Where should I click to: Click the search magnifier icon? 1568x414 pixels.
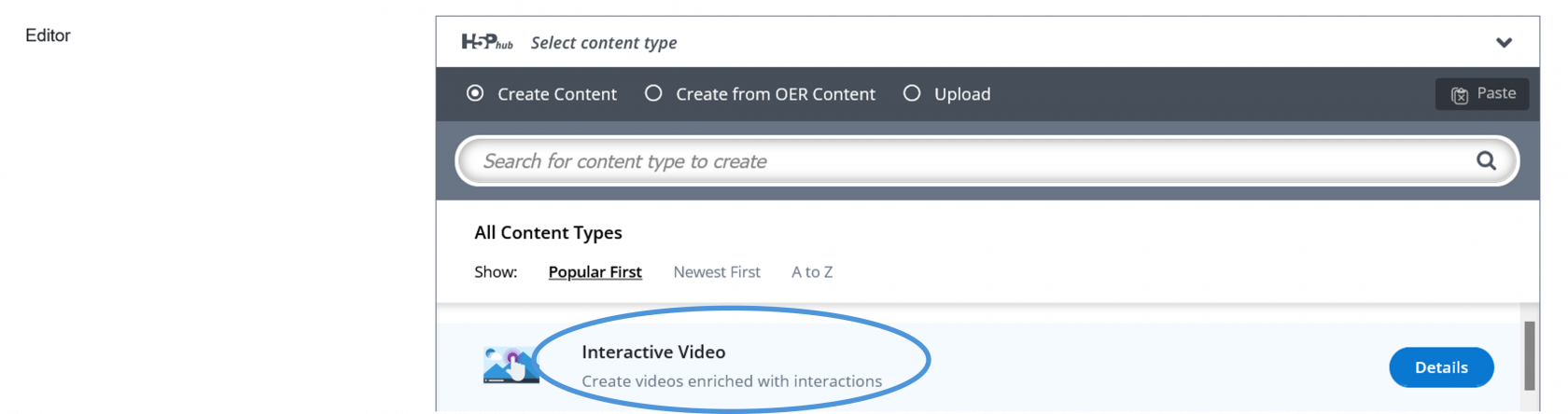[1486, 160]
